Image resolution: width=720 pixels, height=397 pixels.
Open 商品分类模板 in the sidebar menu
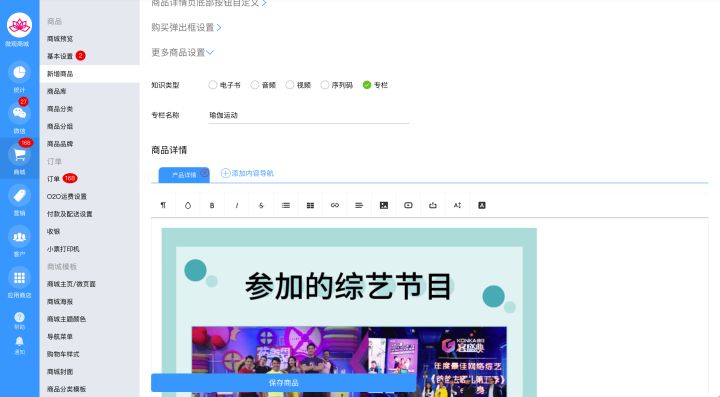pos(67,389)
